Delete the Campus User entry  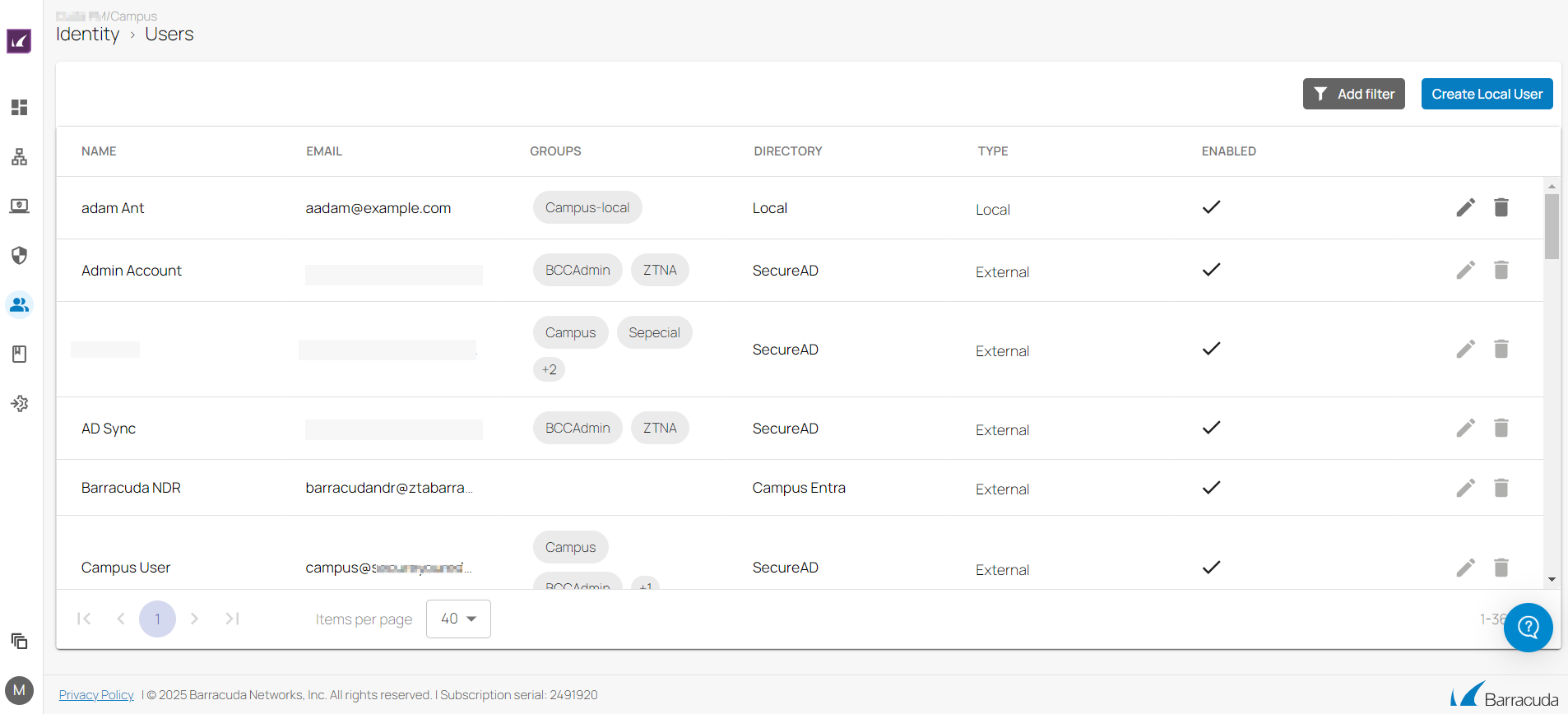pyautogui.click(x=1501, y=568)
